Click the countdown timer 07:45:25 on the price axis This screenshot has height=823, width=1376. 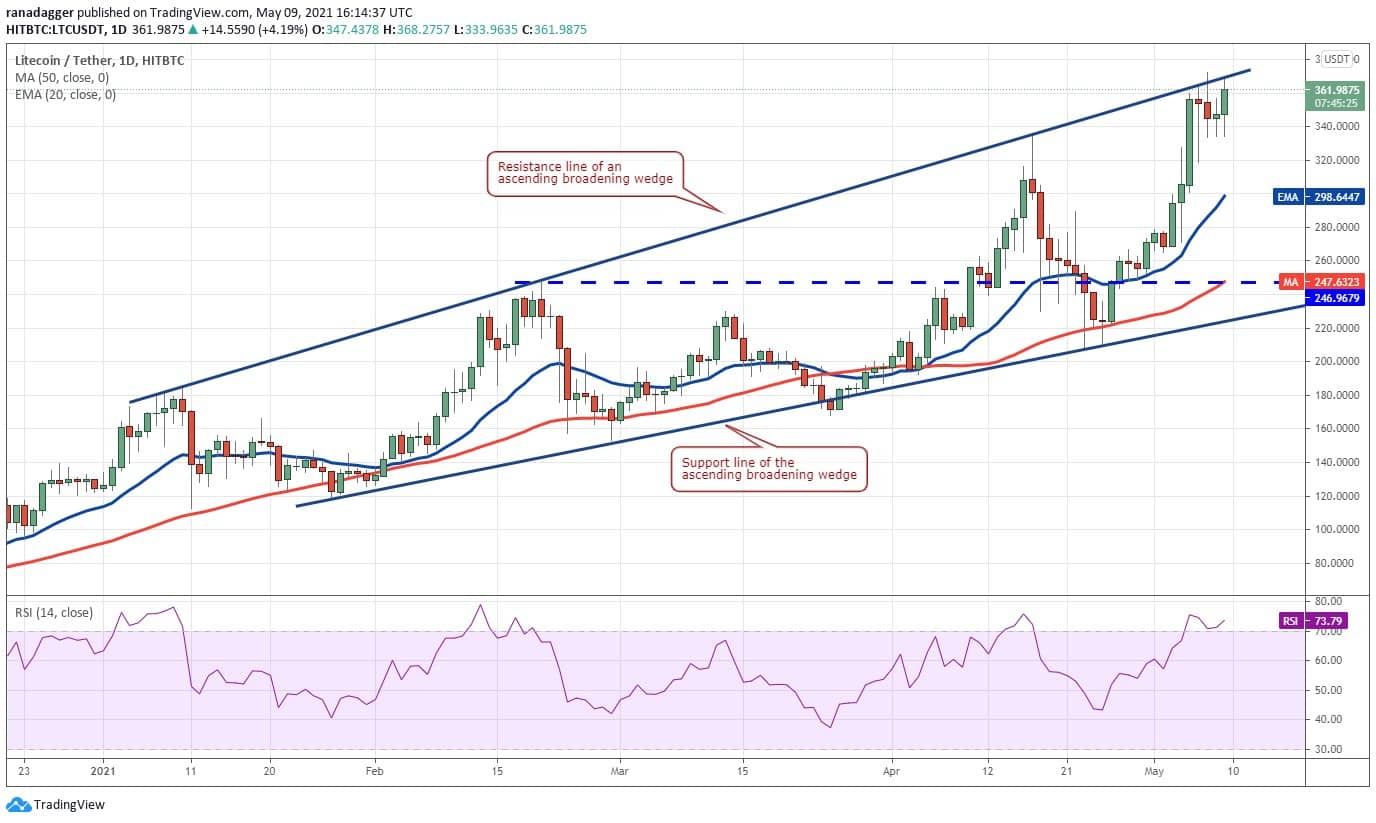(x=1337, y=102)
